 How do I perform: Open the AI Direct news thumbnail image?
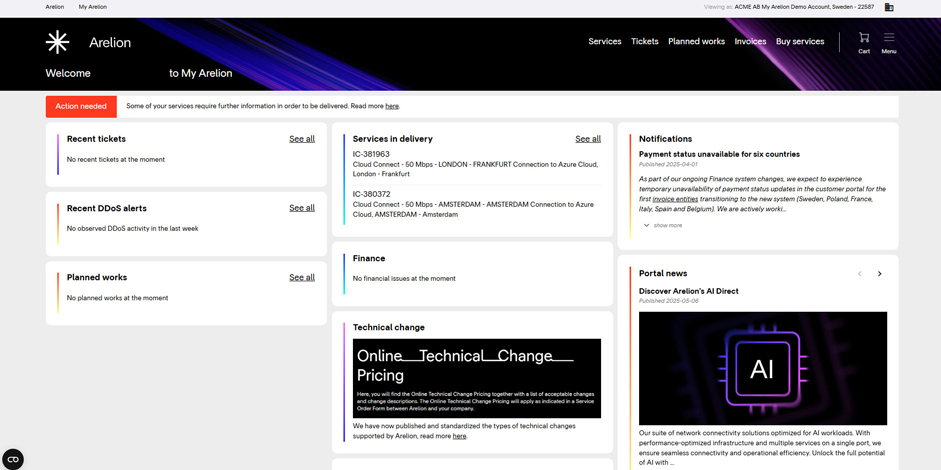click(763, 368)
